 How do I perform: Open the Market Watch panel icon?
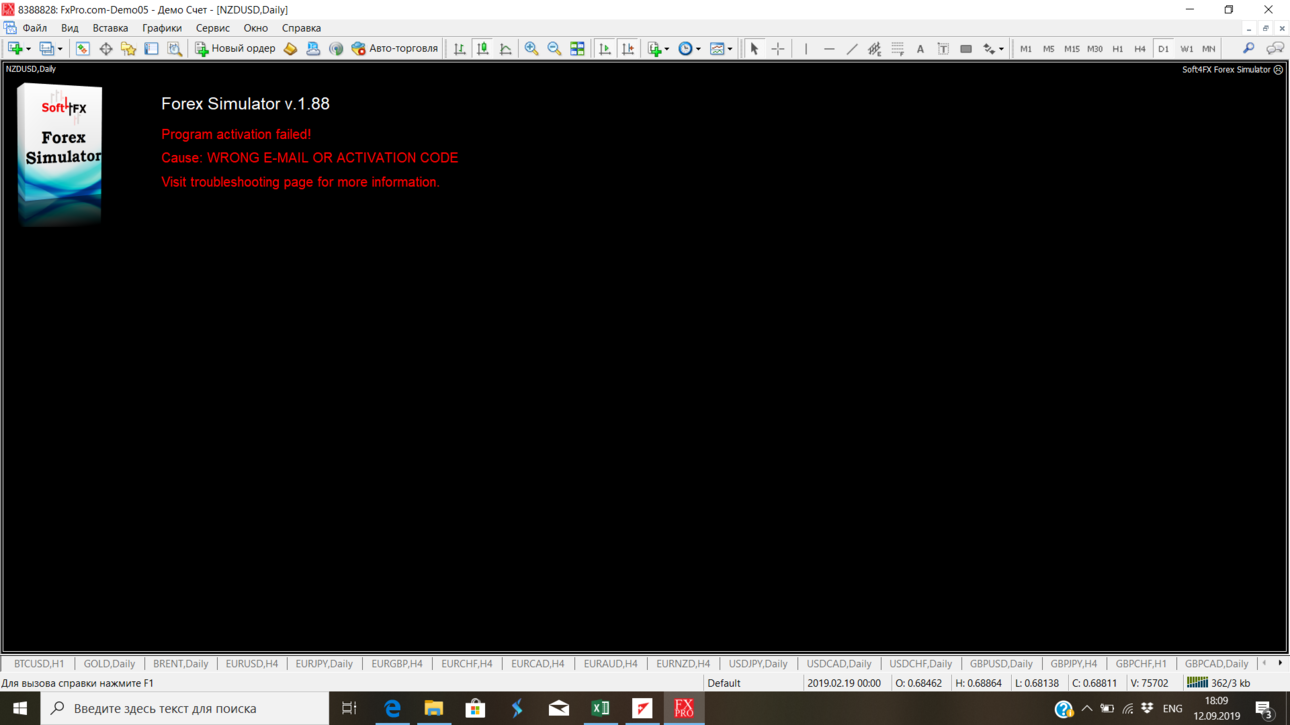(83, 48)
